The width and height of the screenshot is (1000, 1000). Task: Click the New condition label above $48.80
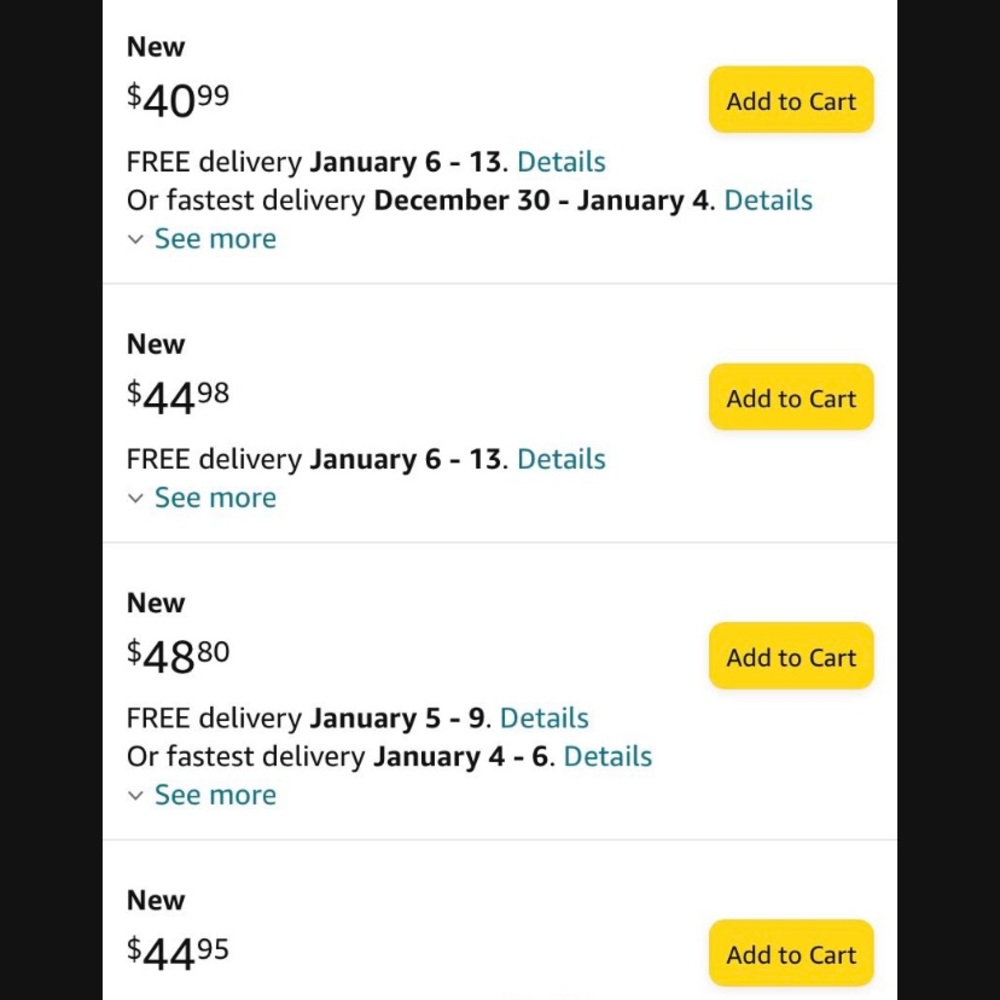pyautogui.click(x=156, y=603)
